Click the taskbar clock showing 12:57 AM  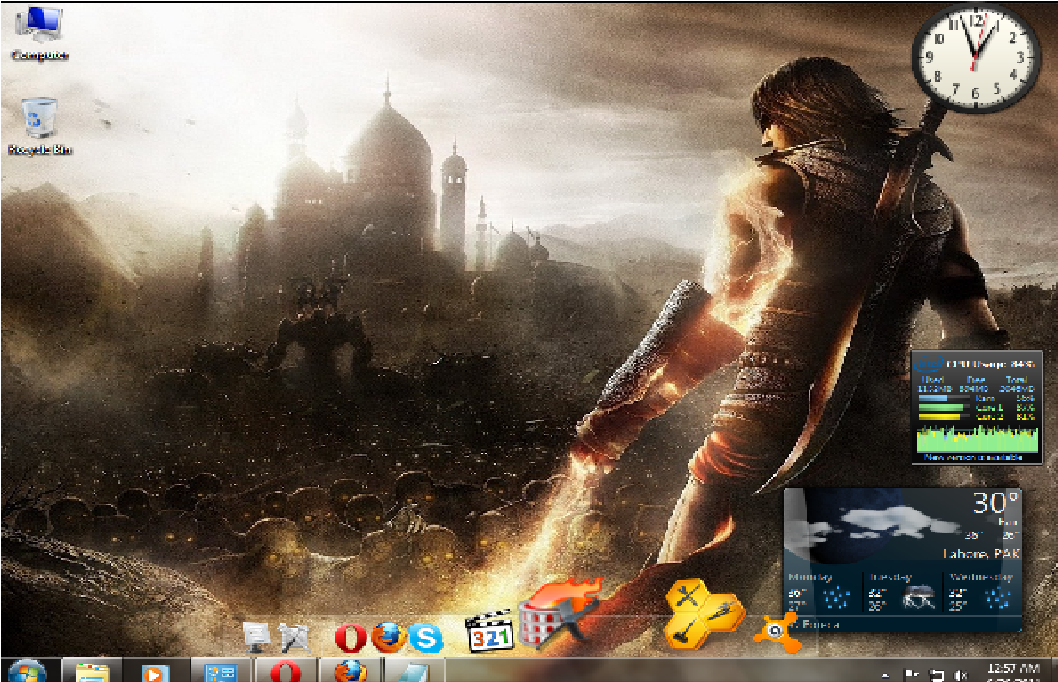1013,671
